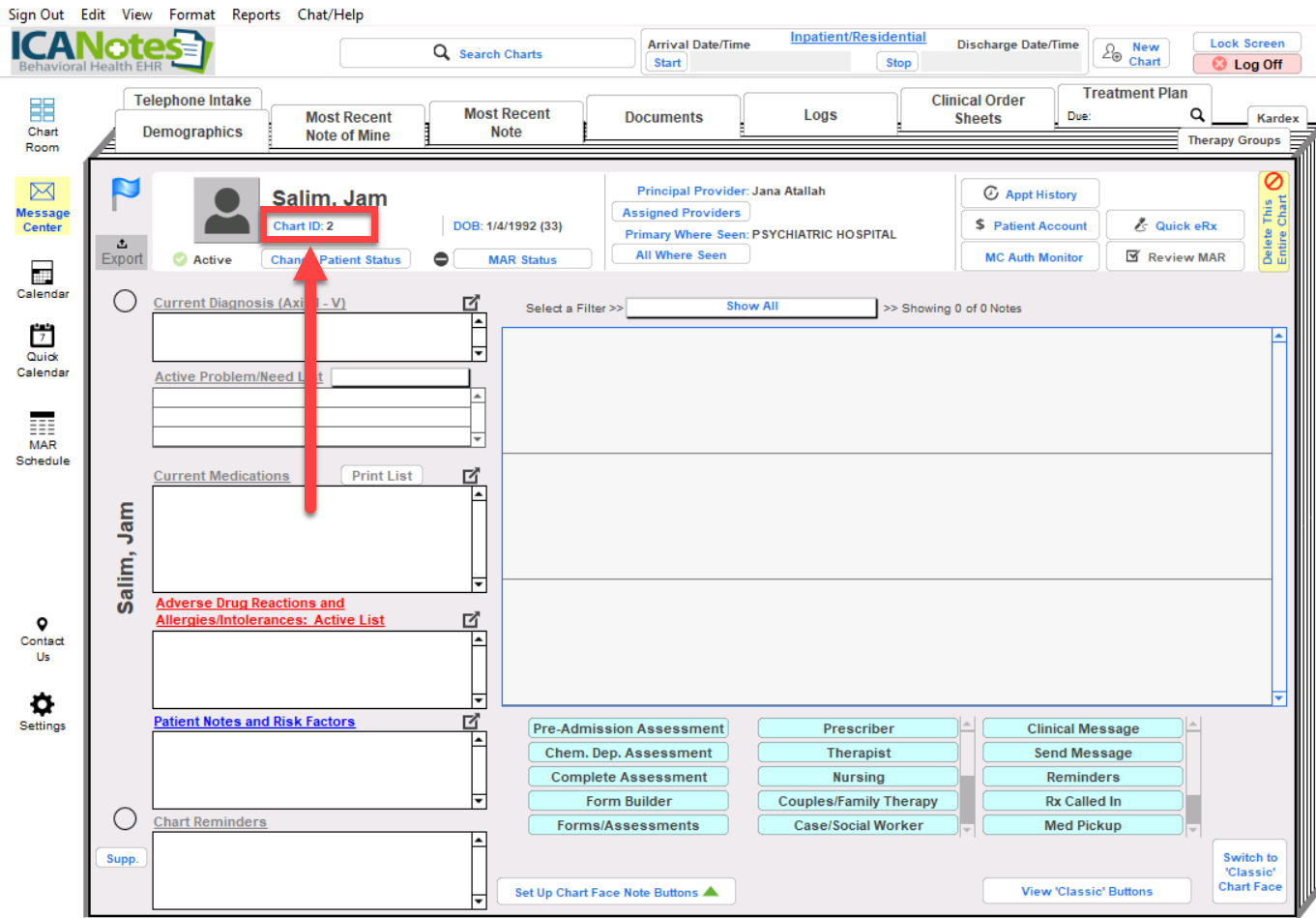Viewport: 1316px width, 918px height.
Task: Open the Quick Calendar icon
Action: (x=43, y=336)
